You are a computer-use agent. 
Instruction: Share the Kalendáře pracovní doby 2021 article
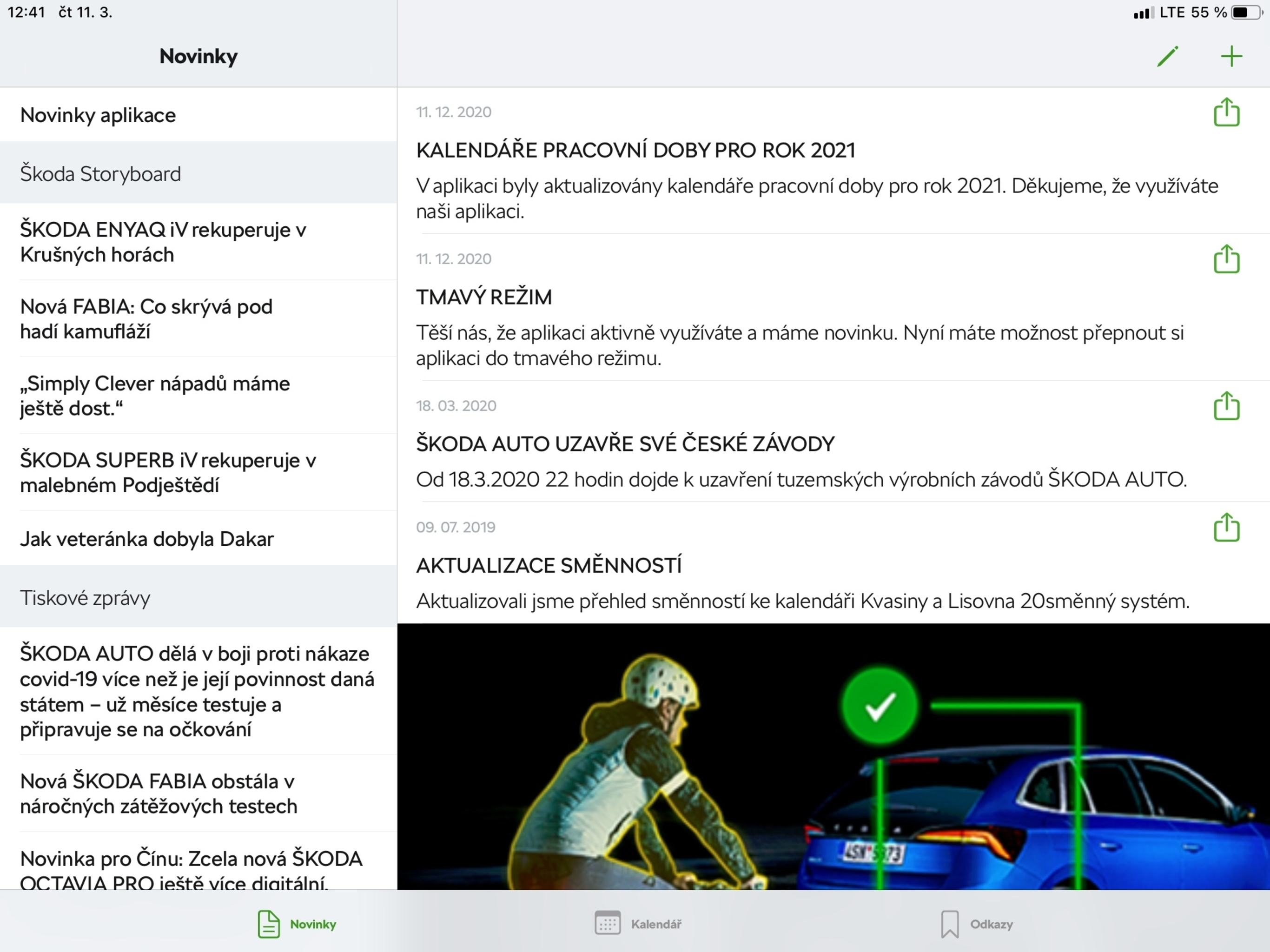pos(1226,112)
